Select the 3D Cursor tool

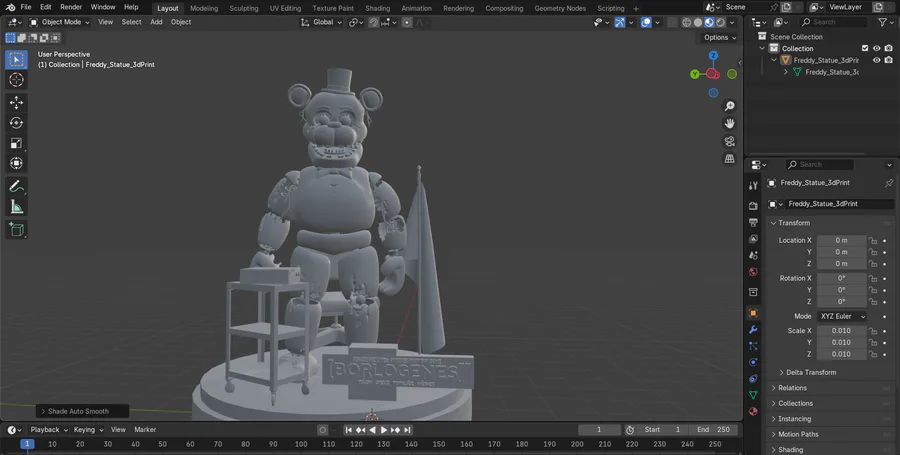click(16, 80)
